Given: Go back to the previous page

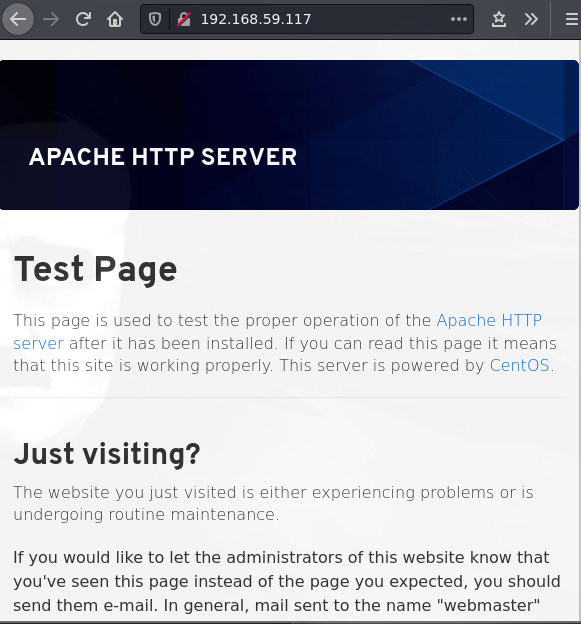Looking at the screenshot, I should pyautogui.click(x=18, y=19).
